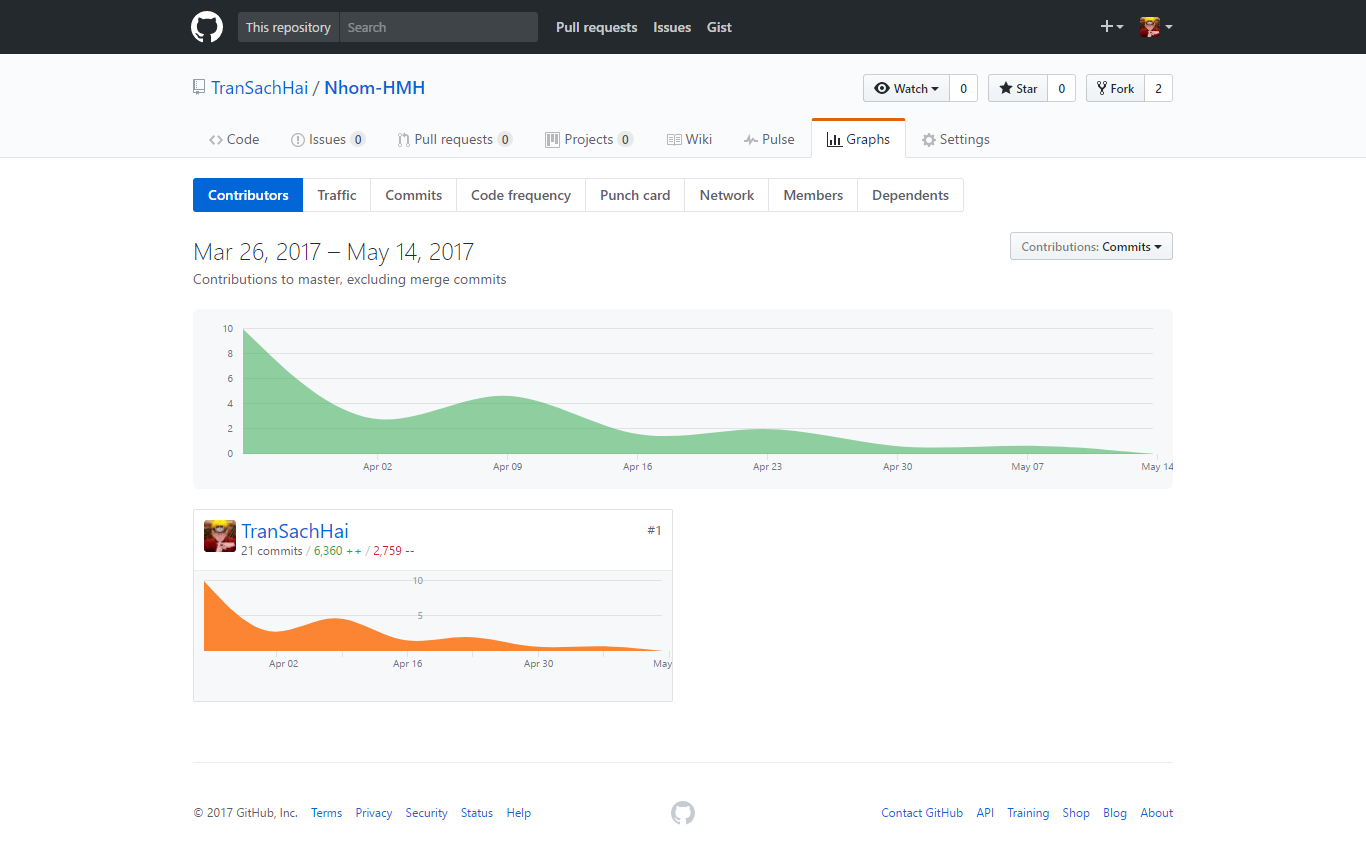The height and width of the screenshot is (861, 1366).
Task: Open the repository Wiki tab
Action: pos(689,140)
